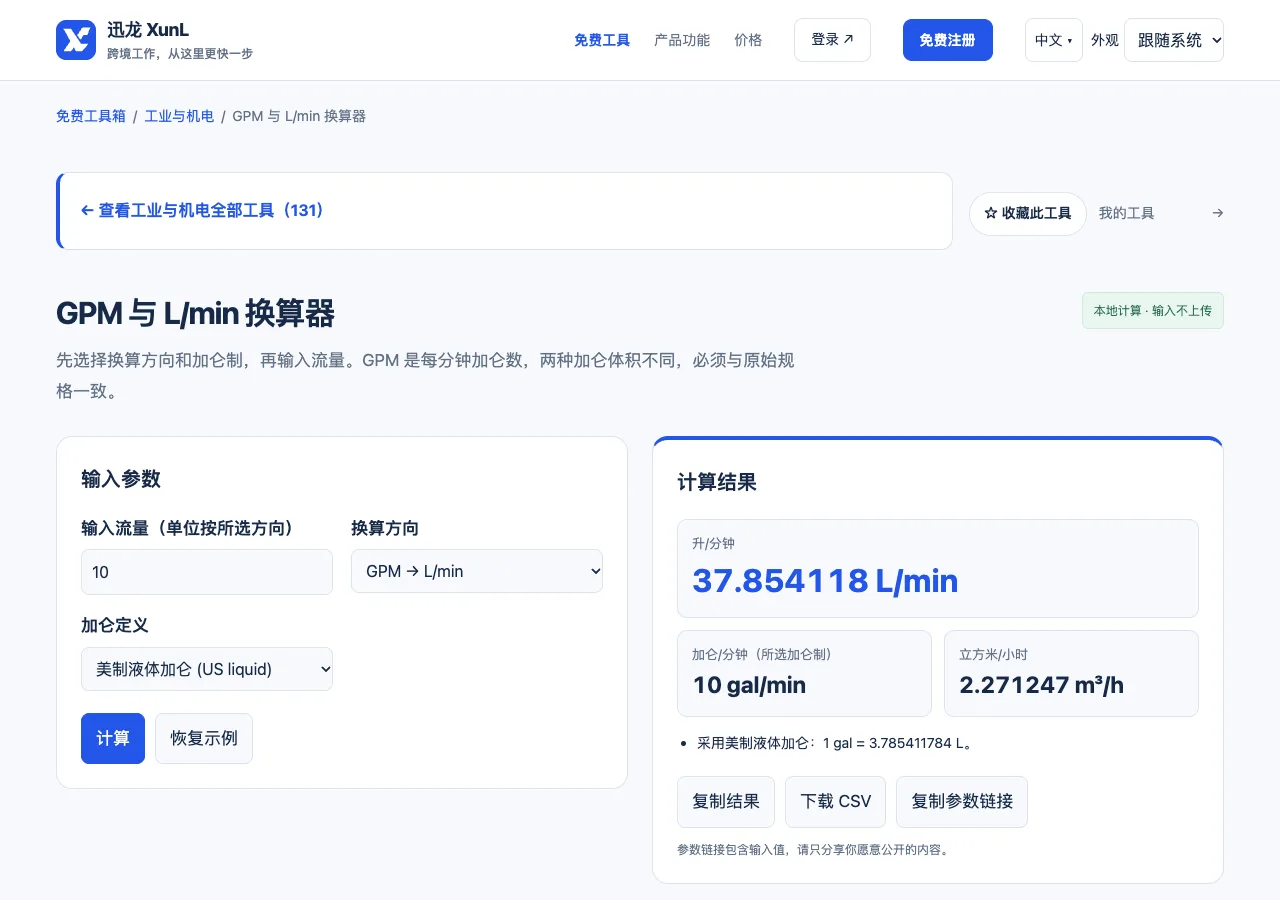Open the 产品功能 nav item

click(x=682, y=40)
